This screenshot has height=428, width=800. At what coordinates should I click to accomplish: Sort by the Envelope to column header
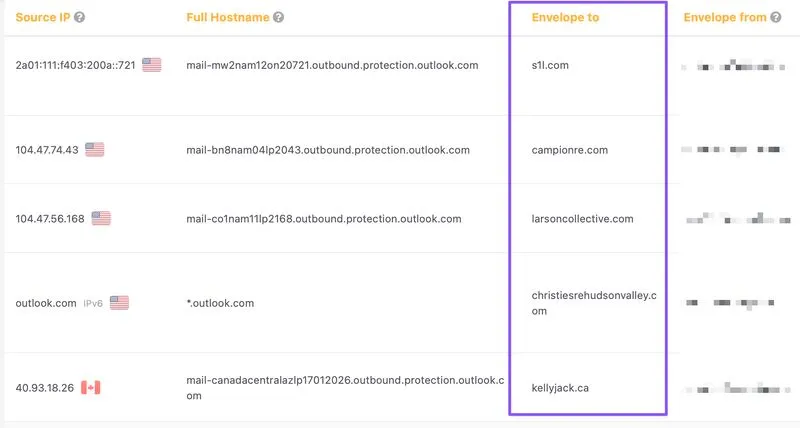point(565,17)
